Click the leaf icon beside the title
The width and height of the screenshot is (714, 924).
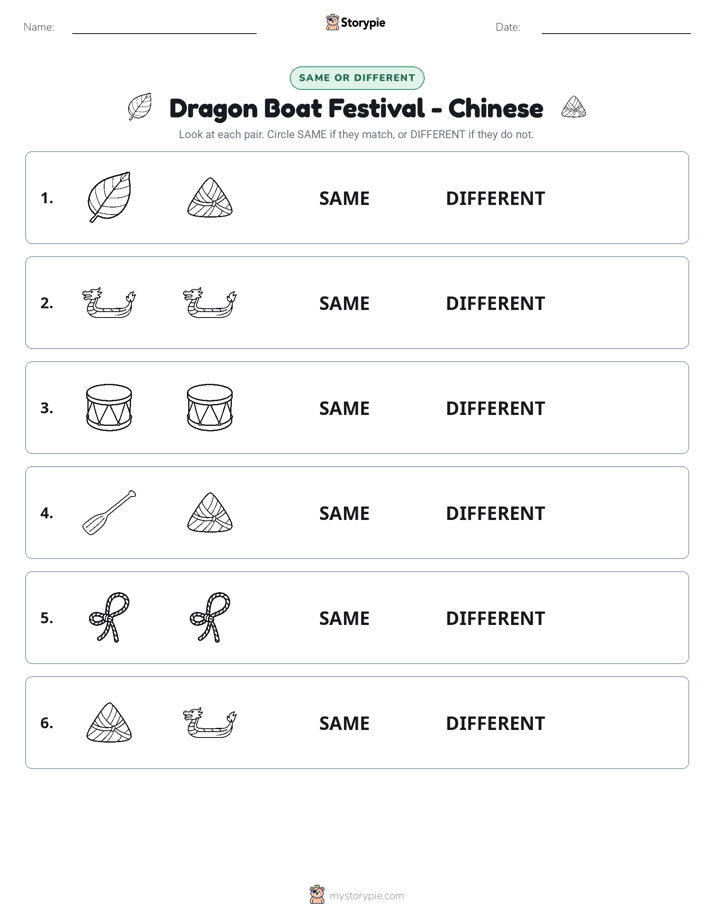(x=140, y=107)
